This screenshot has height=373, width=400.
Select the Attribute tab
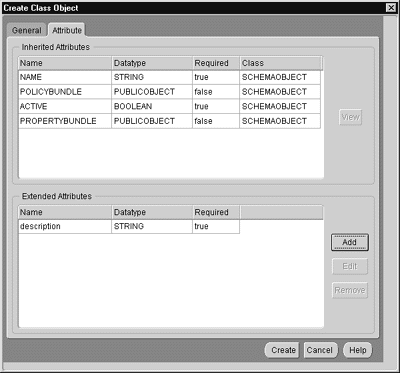[x=67, y=30]
